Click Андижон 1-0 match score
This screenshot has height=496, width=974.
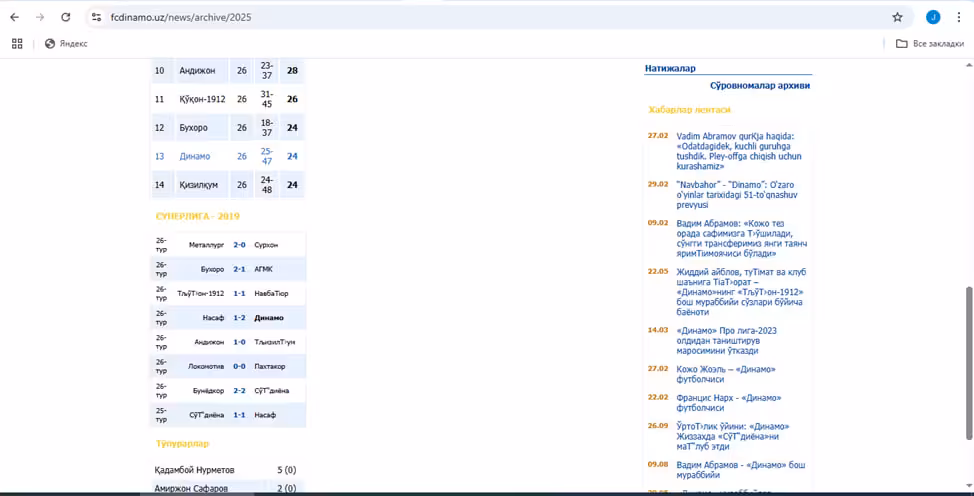239,342
